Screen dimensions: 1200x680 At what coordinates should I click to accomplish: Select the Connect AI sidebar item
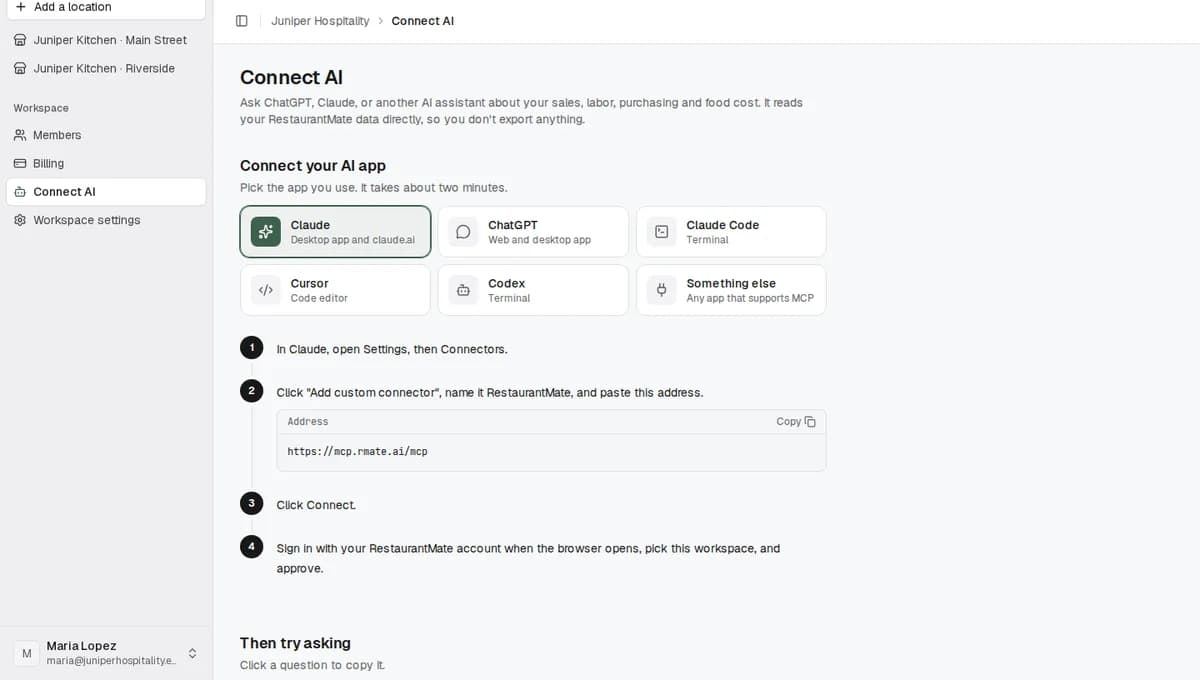coord(106,192)
